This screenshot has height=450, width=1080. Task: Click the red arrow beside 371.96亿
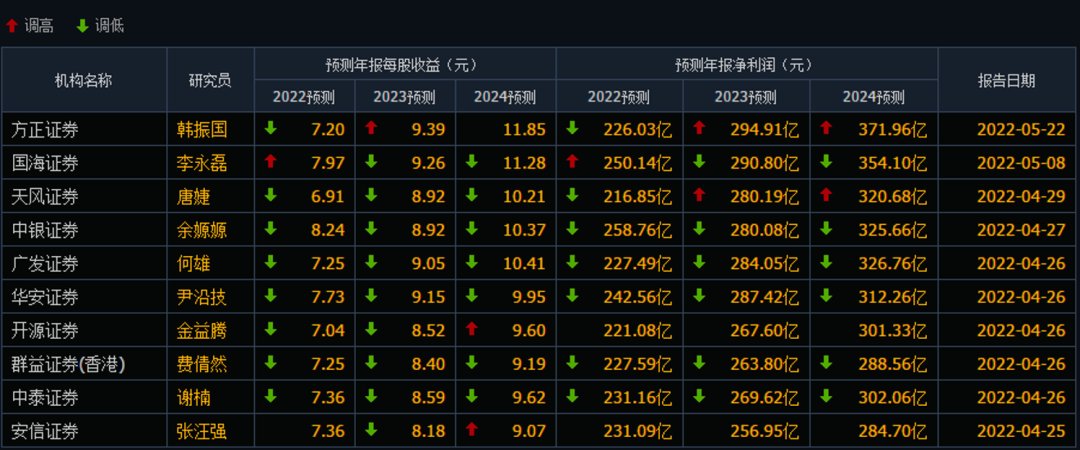pos(827,128)
